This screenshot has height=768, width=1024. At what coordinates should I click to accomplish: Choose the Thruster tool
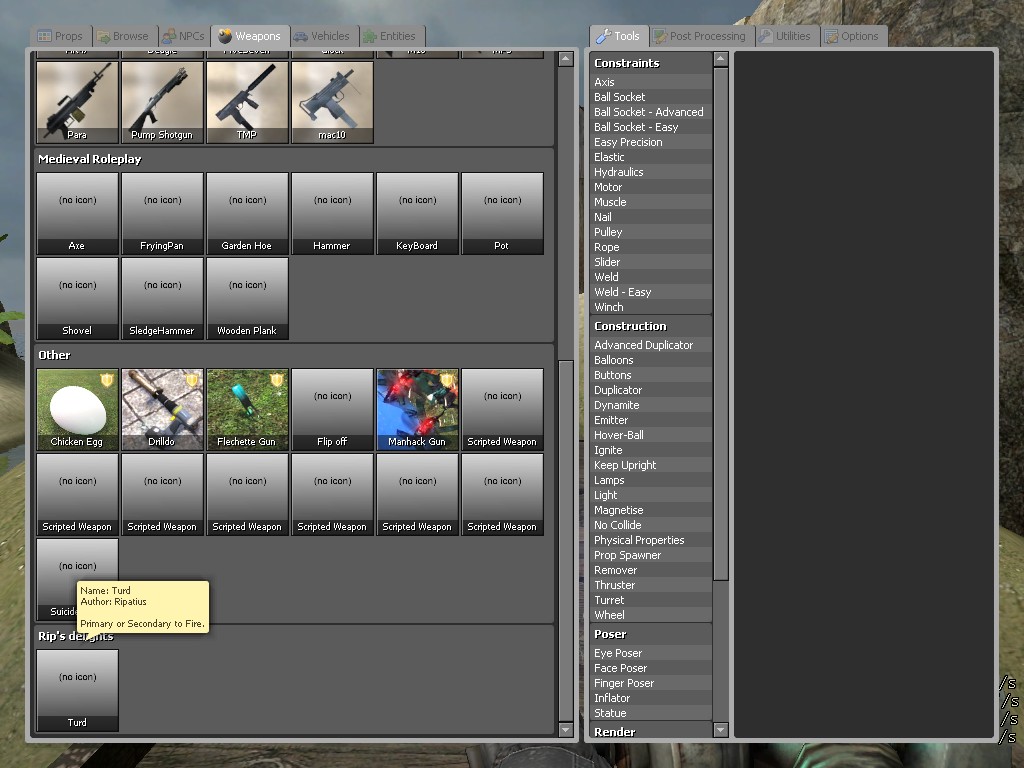click(650, 585)
